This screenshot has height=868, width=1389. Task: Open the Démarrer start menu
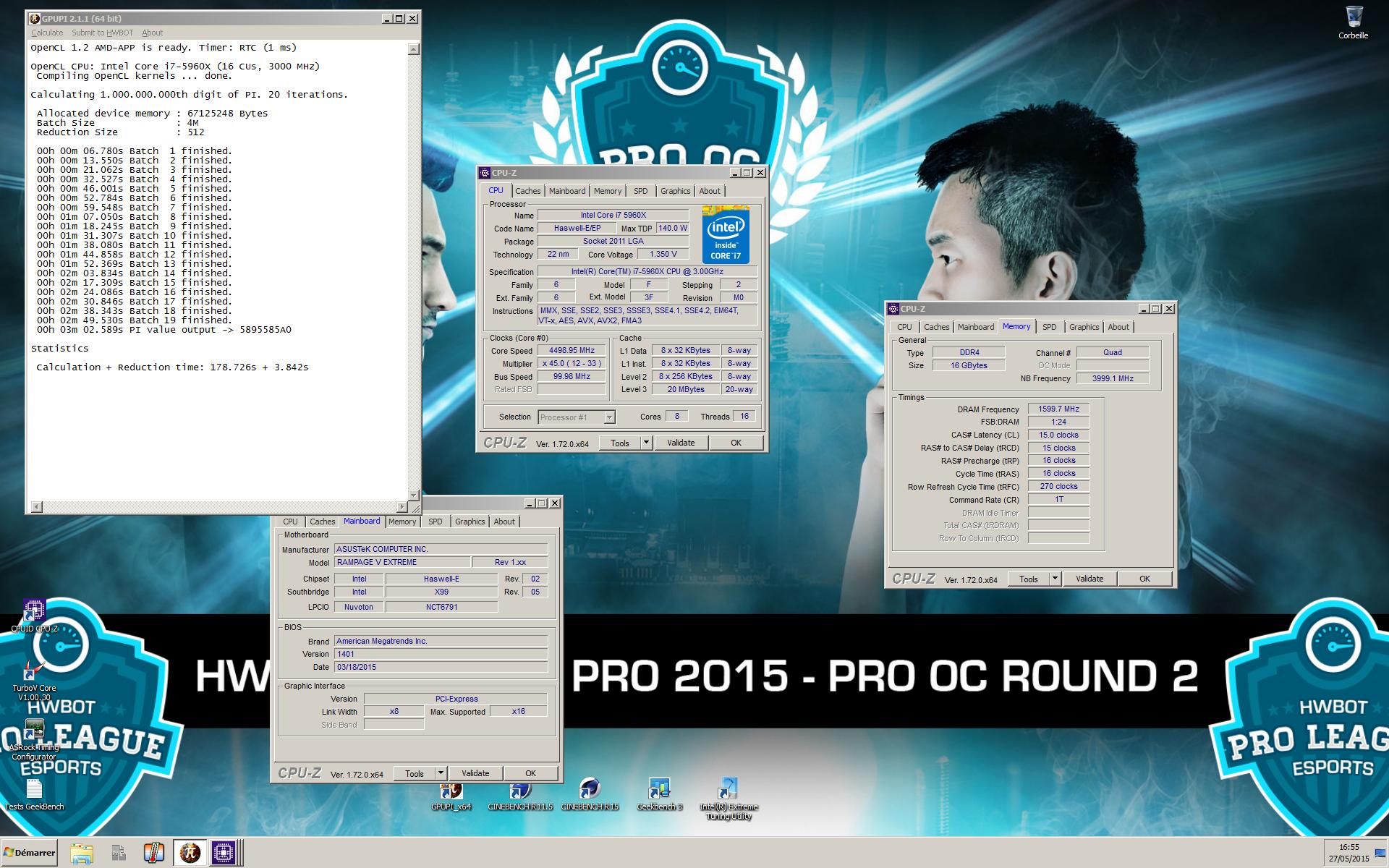click(x=29, y=853)
